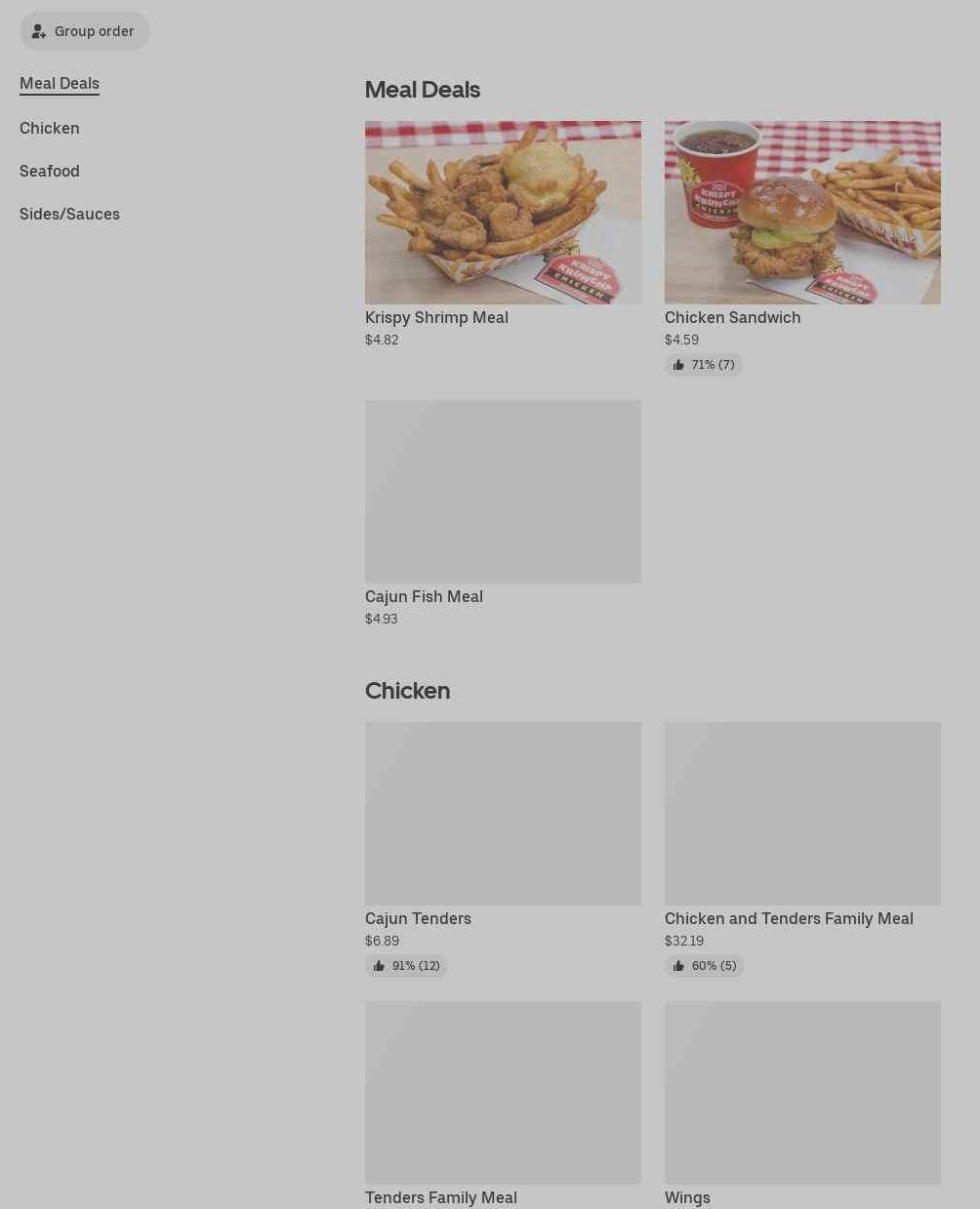Open Cajun Tenders item image

(503, 814)
